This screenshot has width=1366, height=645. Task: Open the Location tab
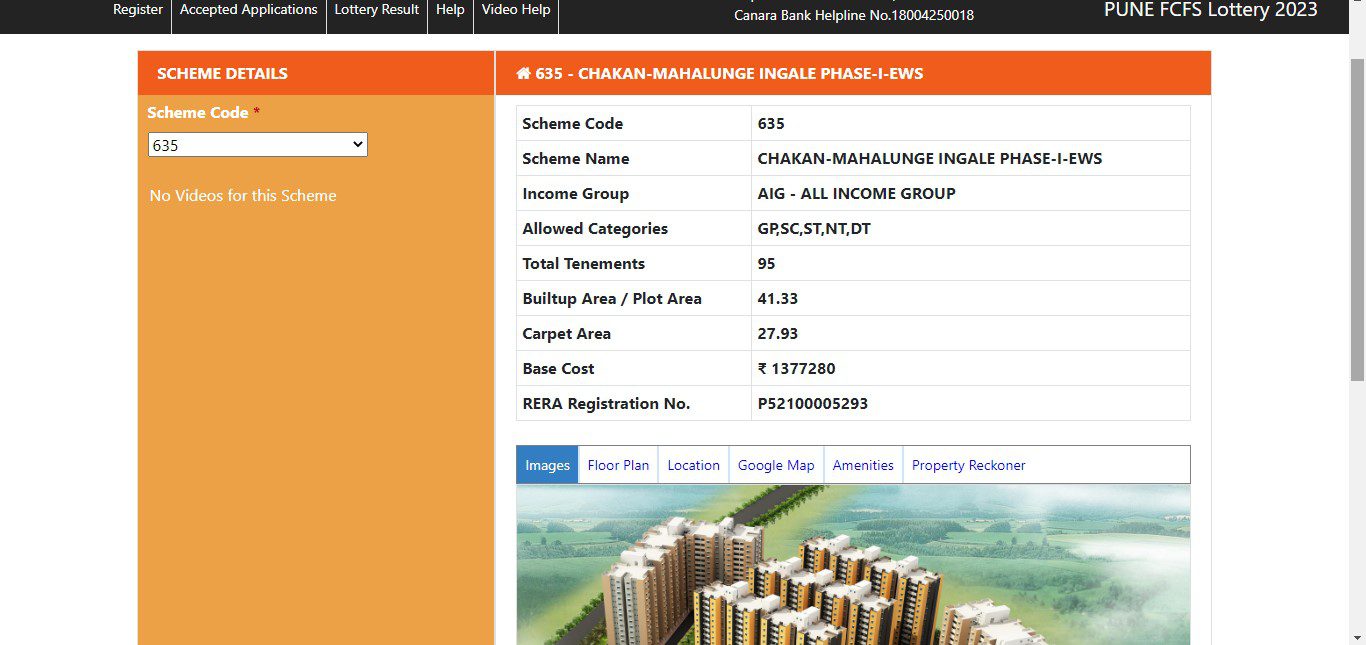pyautogui.click(x=693, y=464)
